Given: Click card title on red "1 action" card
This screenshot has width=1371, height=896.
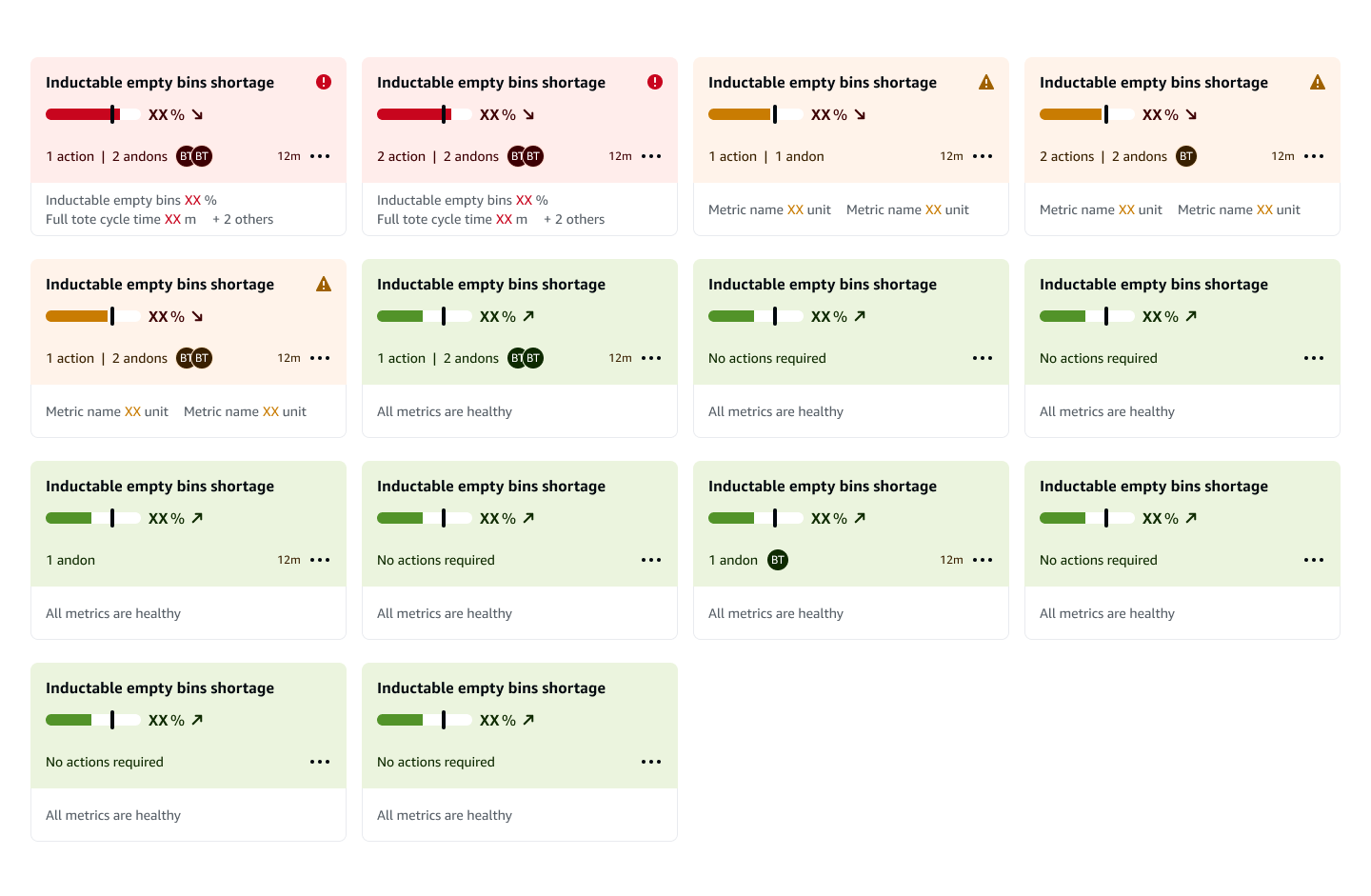Looking at the screenshot, I should point(160,83).
